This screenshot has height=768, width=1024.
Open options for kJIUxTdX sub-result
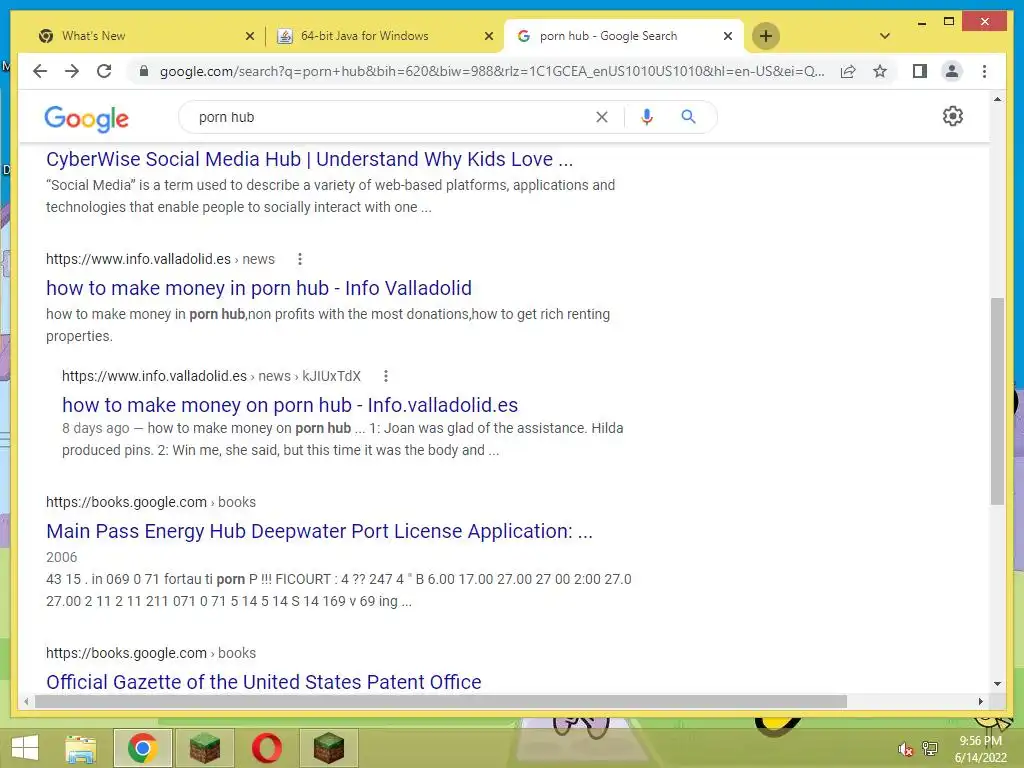coord(386,376)
